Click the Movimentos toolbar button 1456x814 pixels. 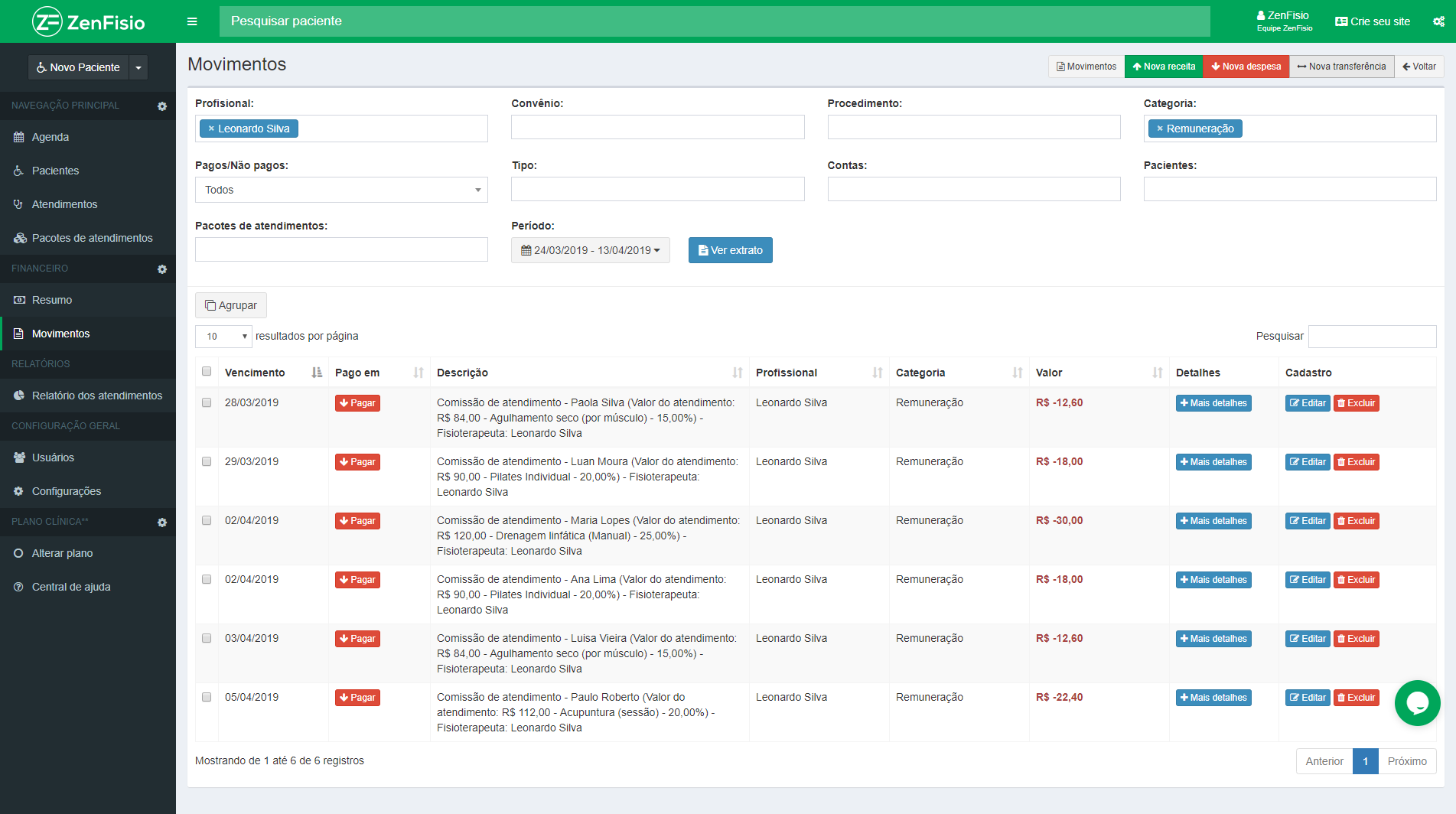pyautogui.click(x=1086, y=67)
